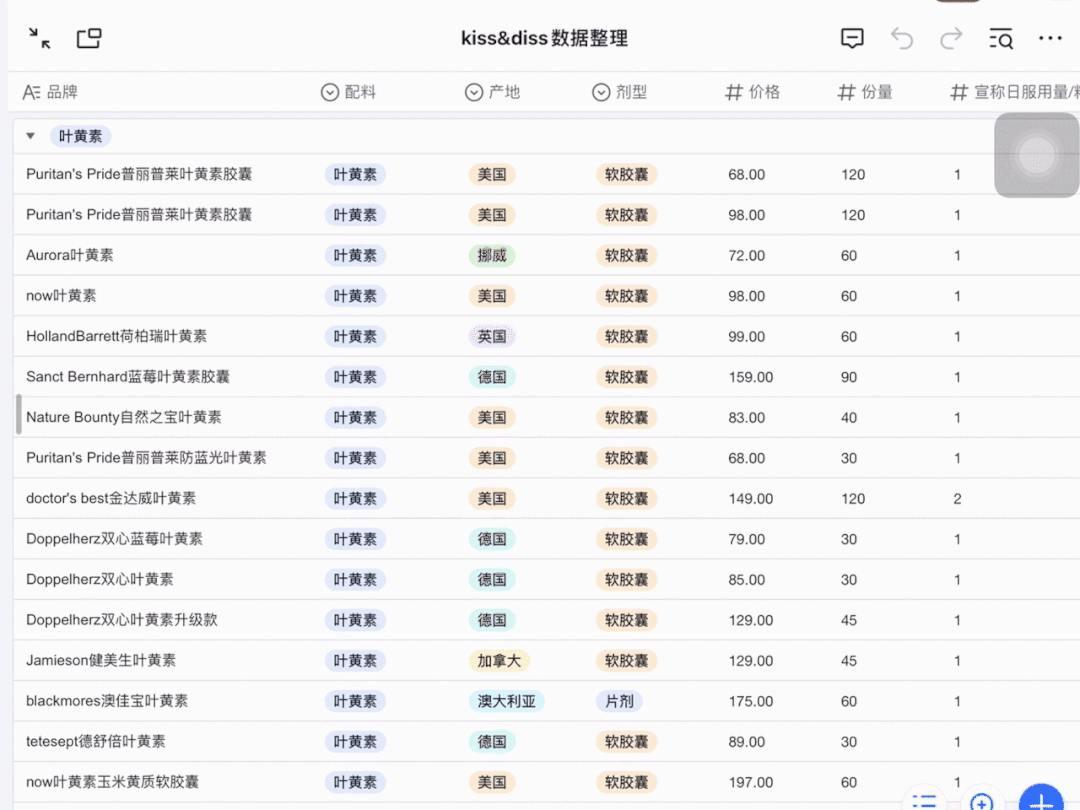Screen dimensions: 1080x810
Task: Select the Jamieson健美生叶黄素 cell
Action: click(x=101, y=661)
